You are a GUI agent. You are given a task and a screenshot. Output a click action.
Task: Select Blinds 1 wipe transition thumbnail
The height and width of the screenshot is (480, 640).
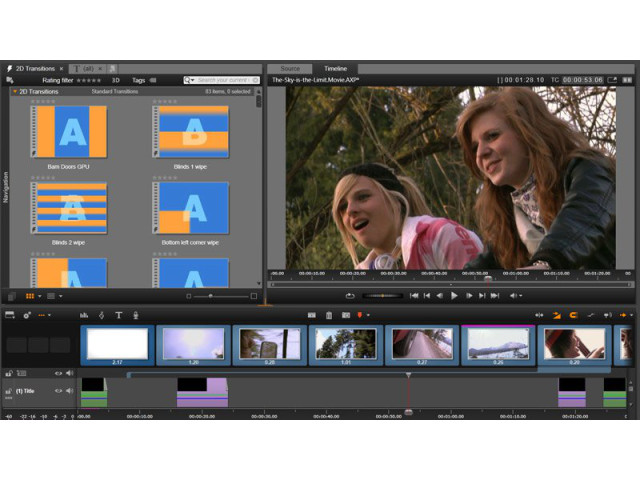point(190,131)
